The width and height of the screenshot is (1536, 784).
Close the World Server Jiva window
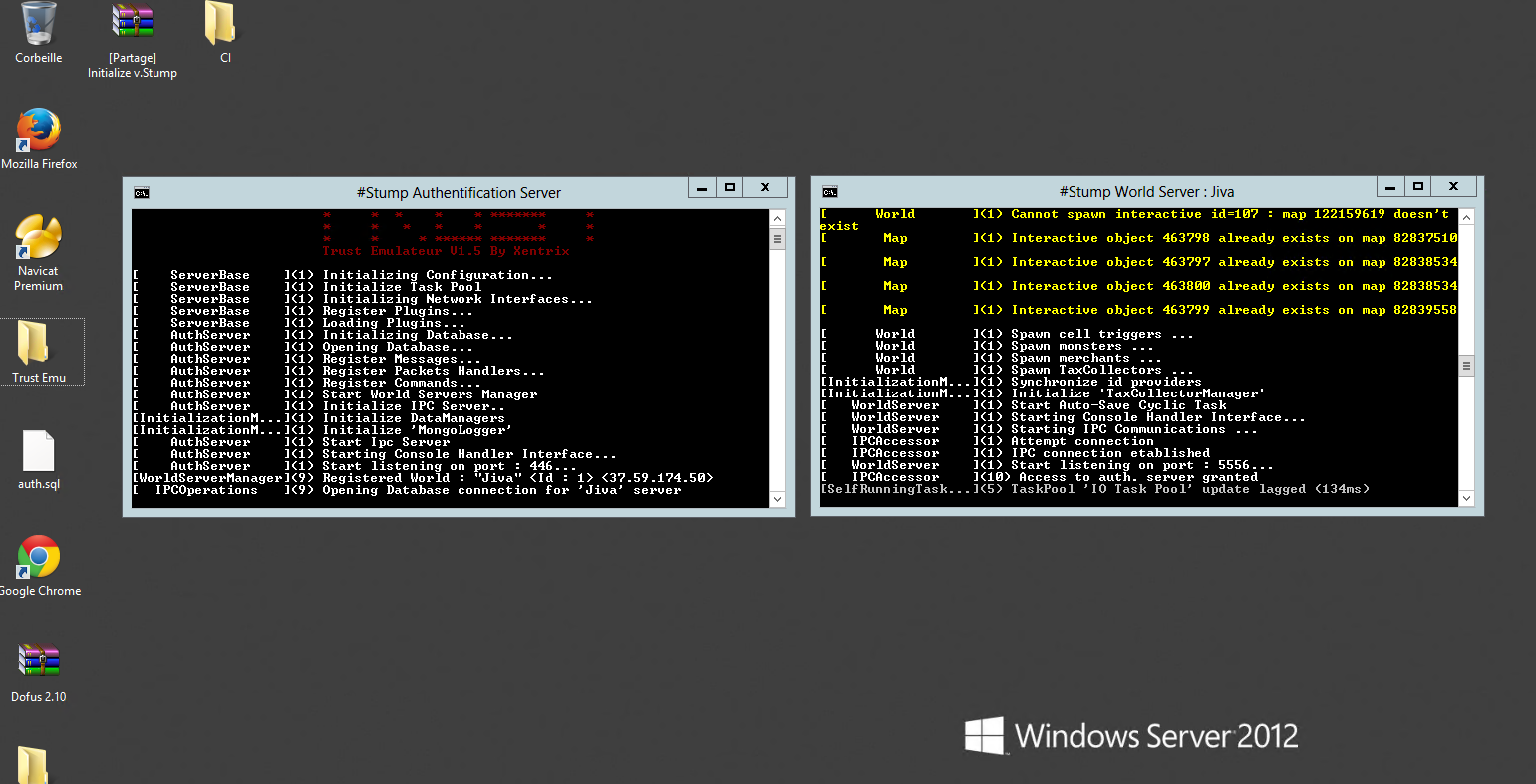[1453, 187]
